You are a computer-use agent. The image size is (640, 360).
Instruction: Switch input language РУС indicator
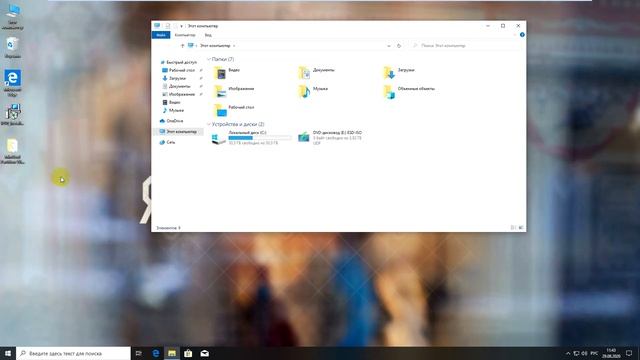pyautogui.click(x=594, y=353)
